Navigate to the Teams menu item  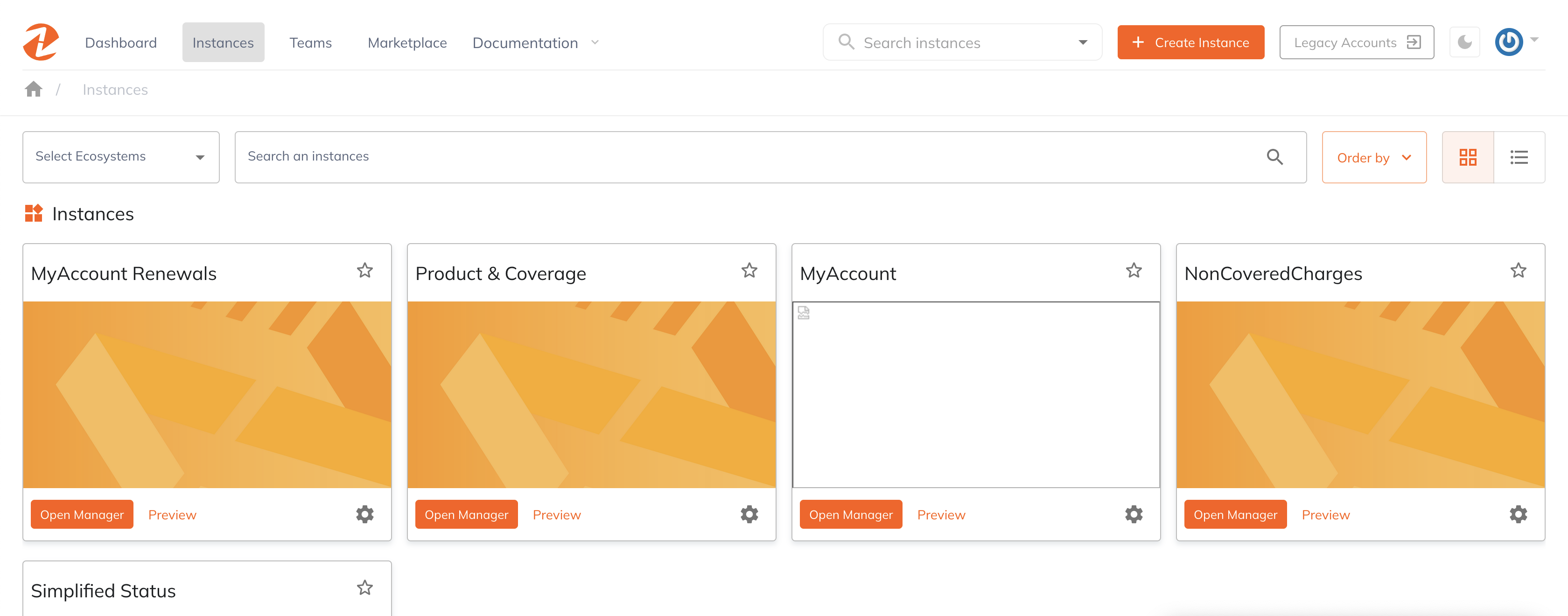click(310, 42)
